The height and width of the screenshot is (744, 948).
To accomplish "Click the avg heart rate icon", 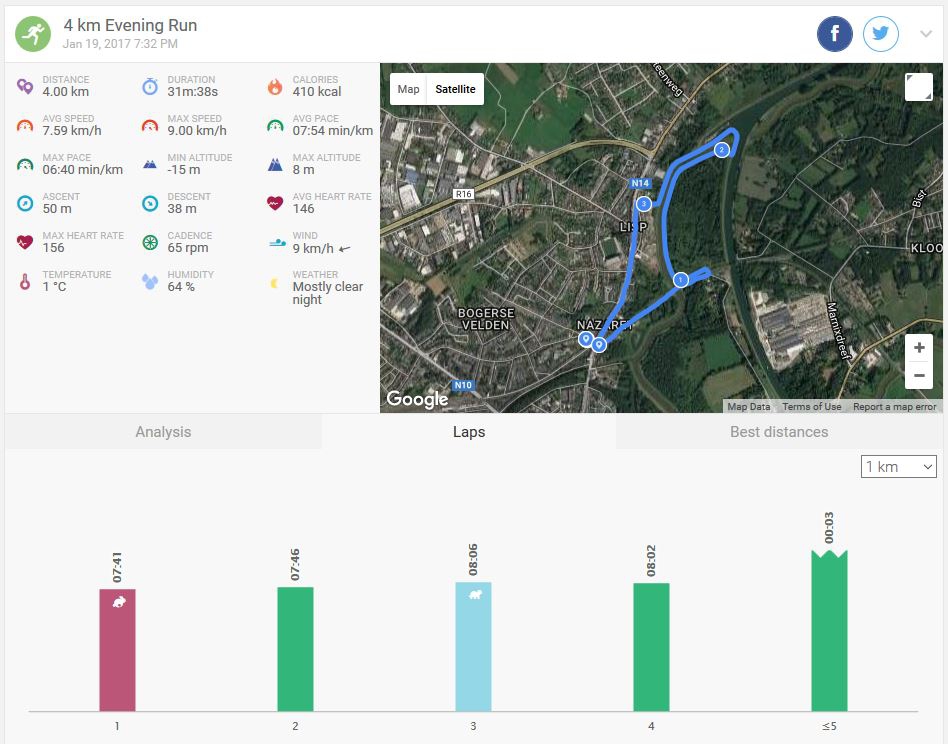I will tap(275, 203).
